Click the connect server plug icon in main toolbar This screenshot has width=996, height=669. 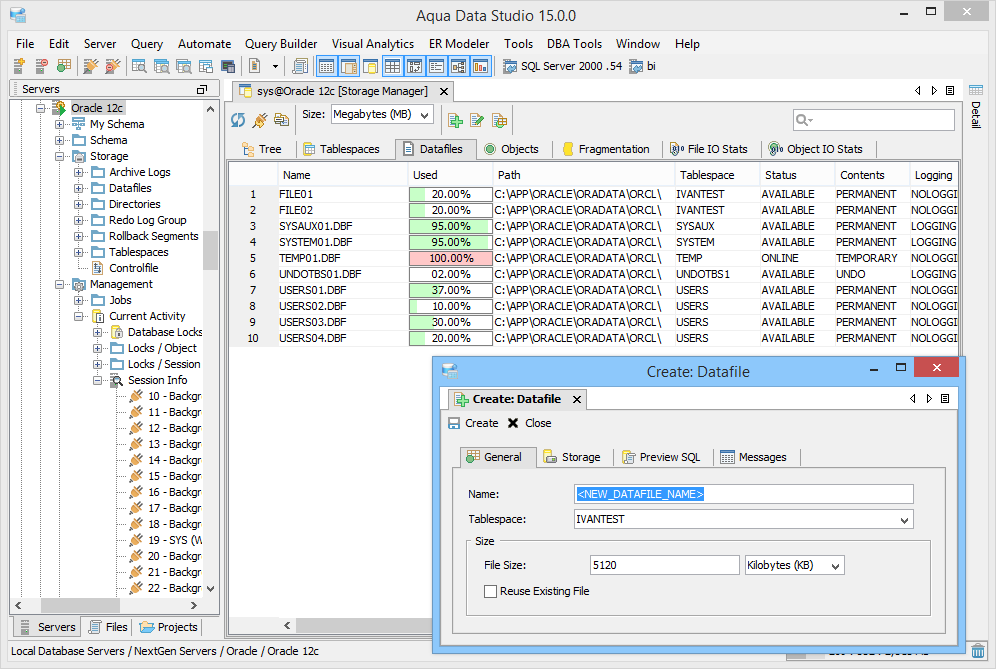[91, 66]
